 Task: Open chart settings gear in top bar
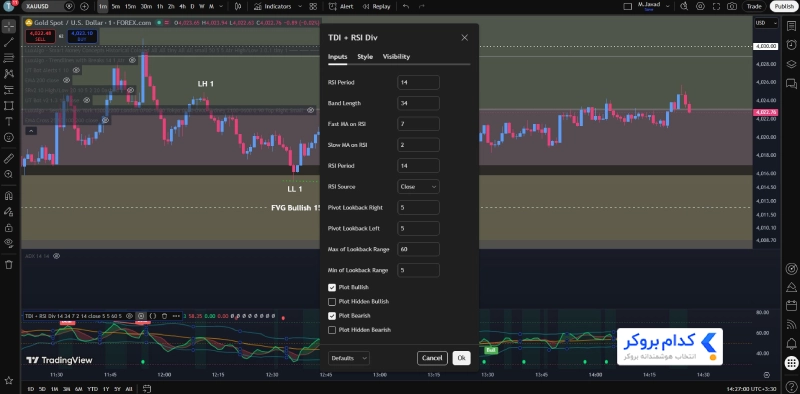point(701,7)
